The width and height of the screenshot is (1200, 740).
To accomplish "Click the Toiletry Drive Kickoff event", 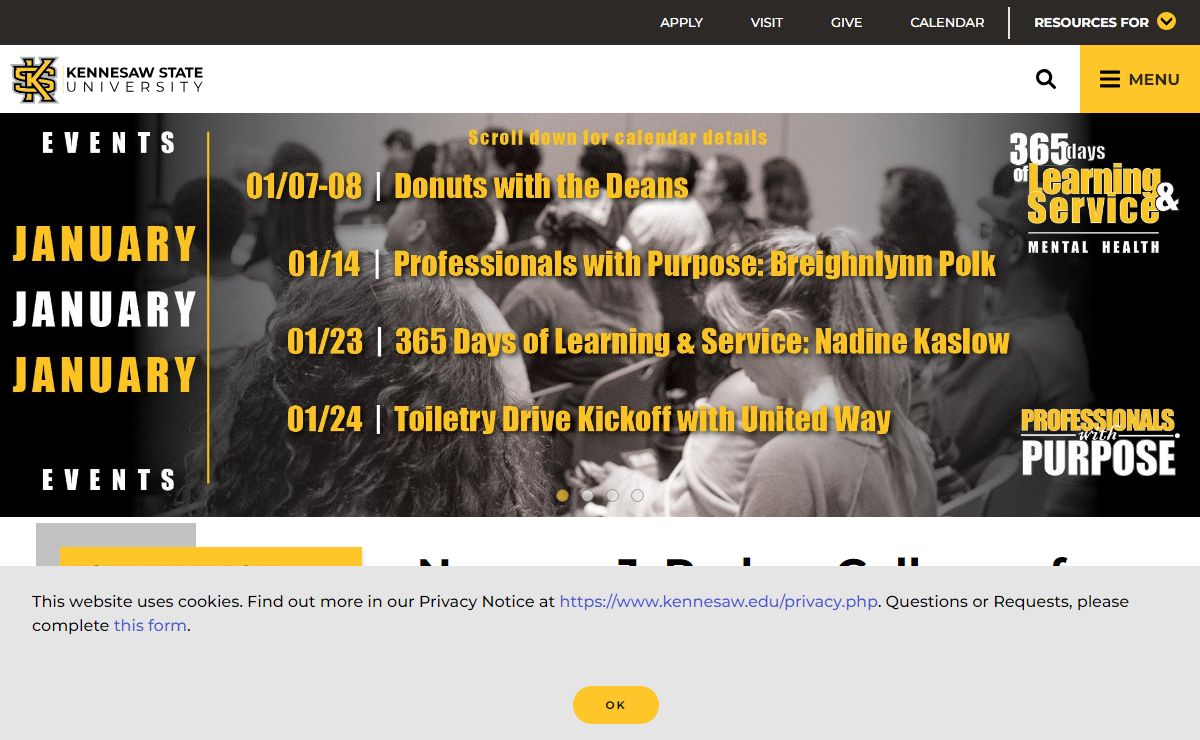I will 589,418.
